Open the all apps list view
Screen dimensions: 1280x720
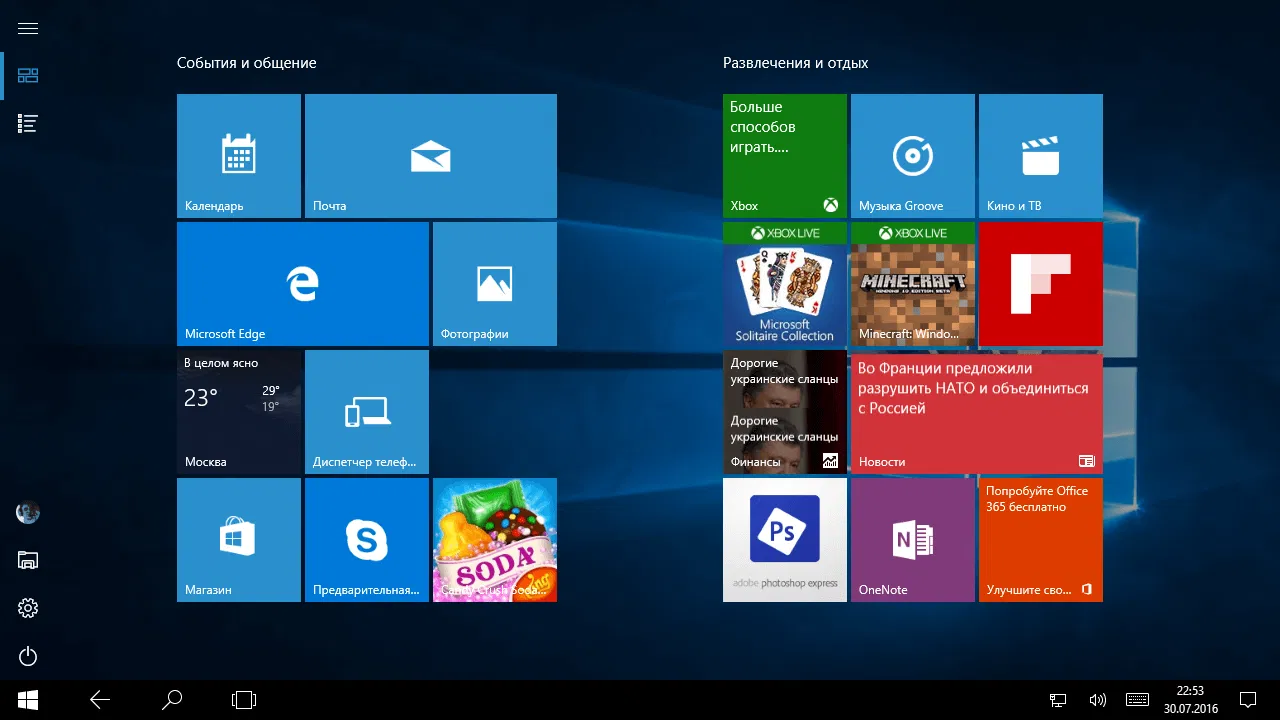tap(27, 123)
